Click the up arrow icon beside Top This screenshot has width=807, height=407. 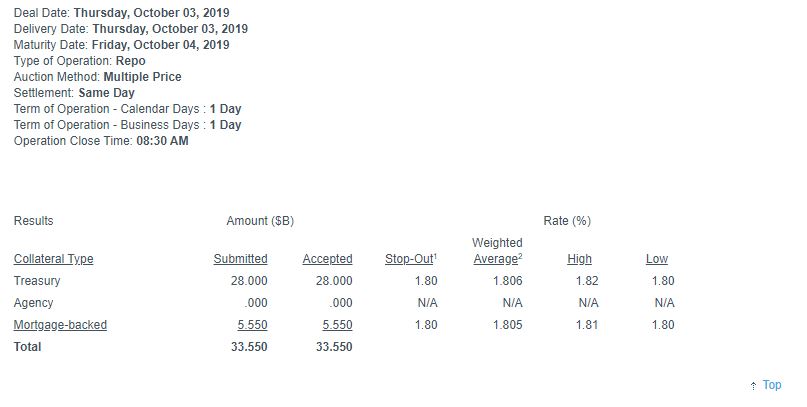(752, 386)
